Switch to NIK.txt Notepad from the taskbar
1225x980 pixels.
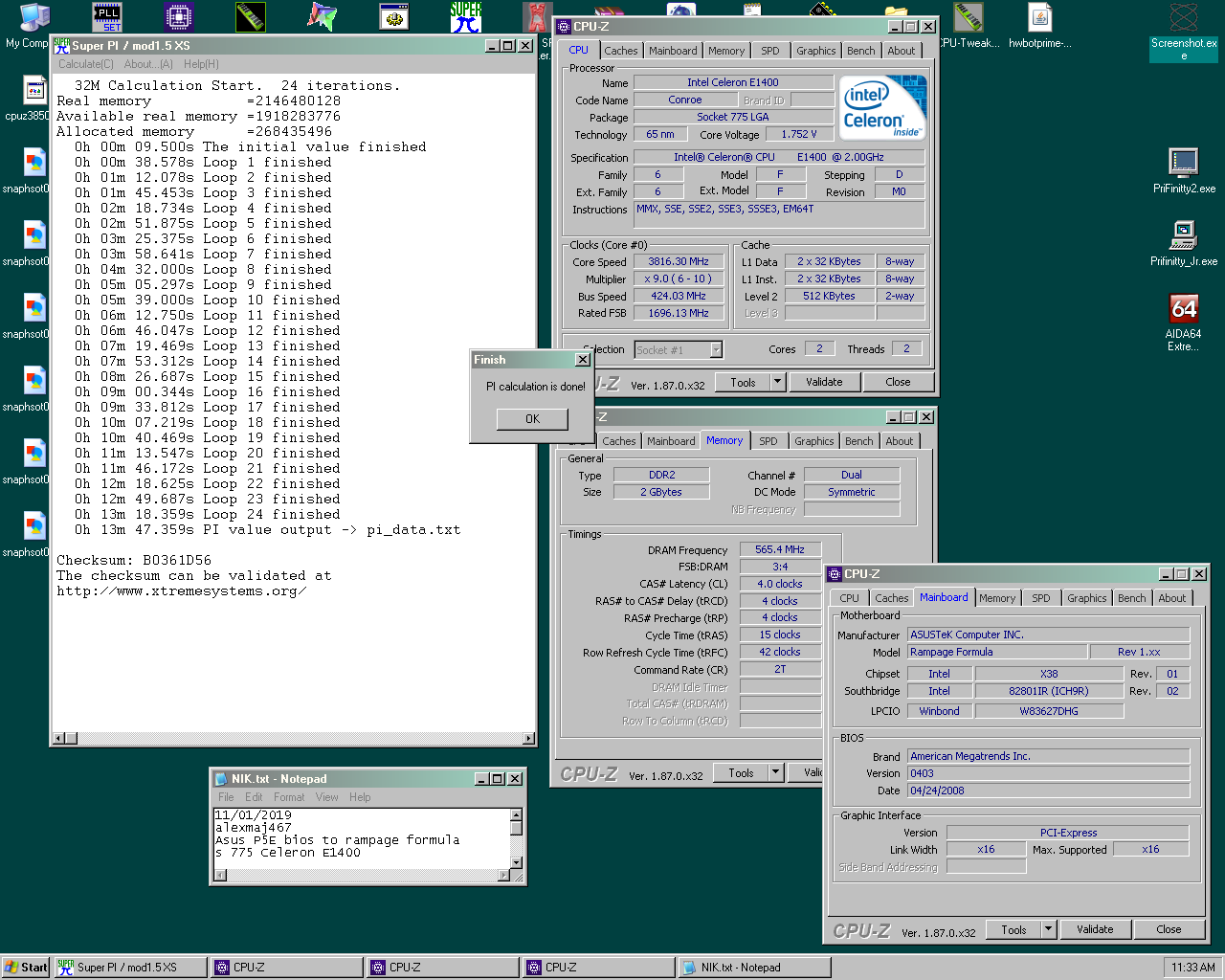click(754, 968)
